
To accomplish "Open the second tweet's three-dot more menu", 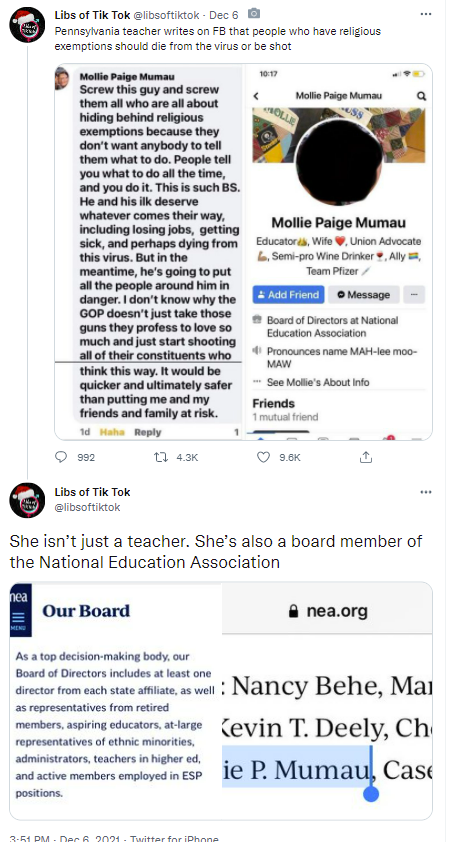I will (425, 492).
